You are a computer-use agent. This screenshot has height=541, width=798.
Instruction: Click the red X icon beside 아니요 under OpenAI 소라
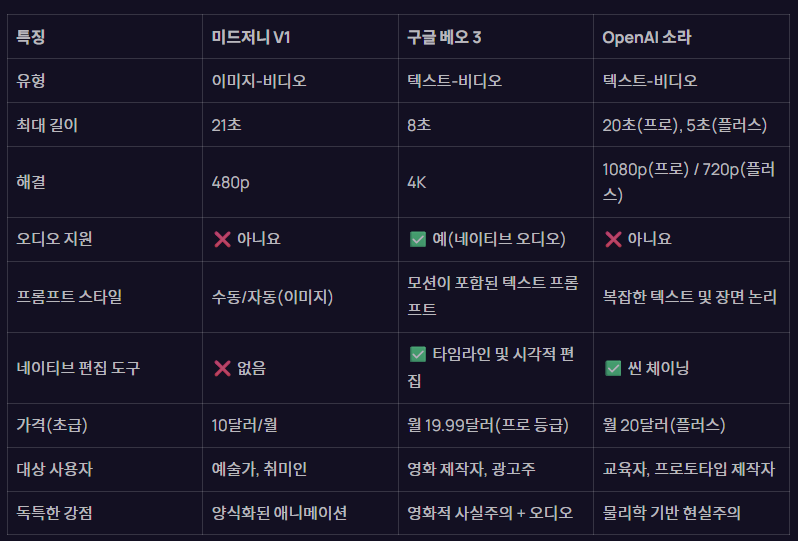tap(613, 239)
